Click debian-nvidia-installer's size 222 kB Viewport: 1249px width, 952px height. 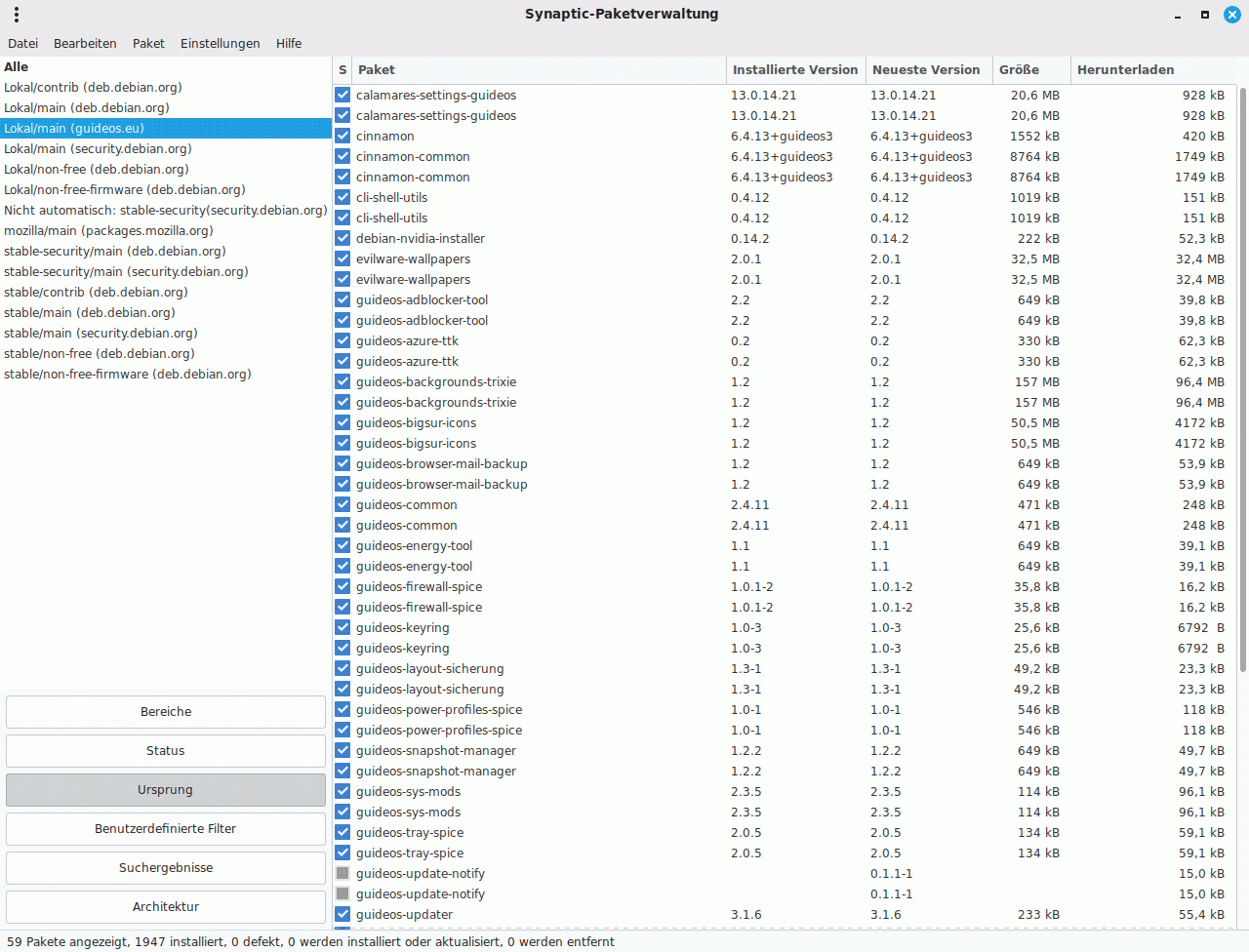(1038, 238)
